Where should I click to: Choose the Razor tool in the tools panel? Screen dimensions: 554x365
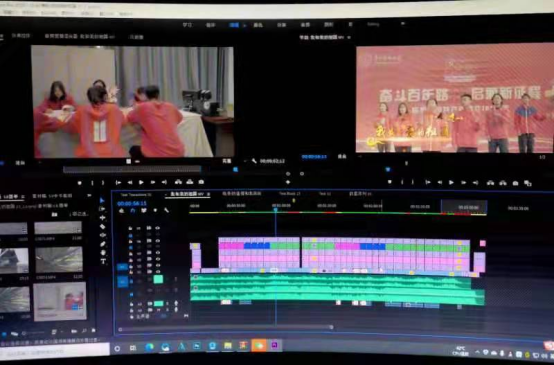click(x=102, y=226)
